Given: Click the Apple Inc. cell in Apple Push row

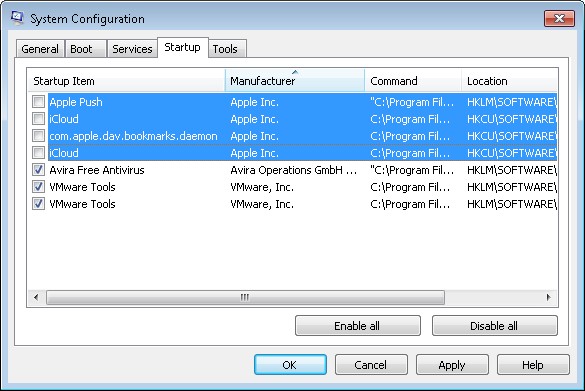Looking at the screenshot, I should pos(254,102).
